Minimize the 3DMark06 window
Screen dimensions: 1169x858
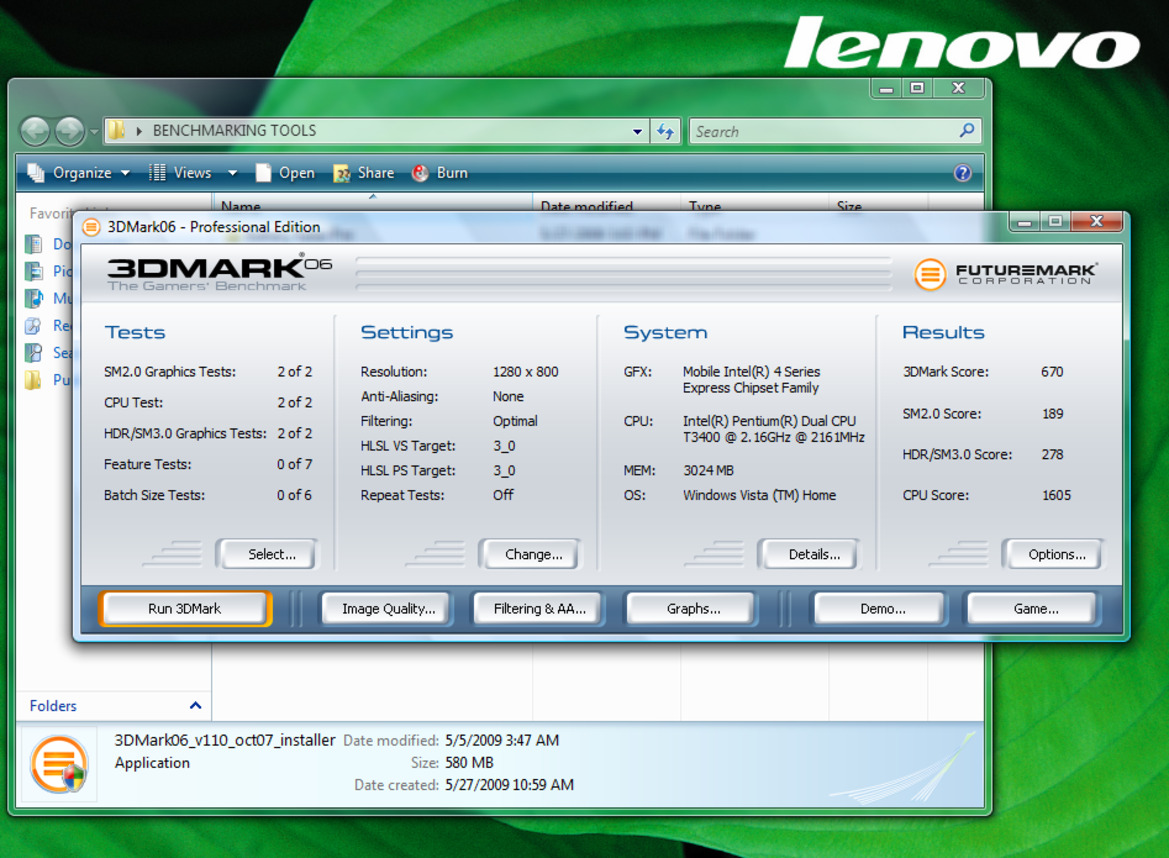(1025, 221)
